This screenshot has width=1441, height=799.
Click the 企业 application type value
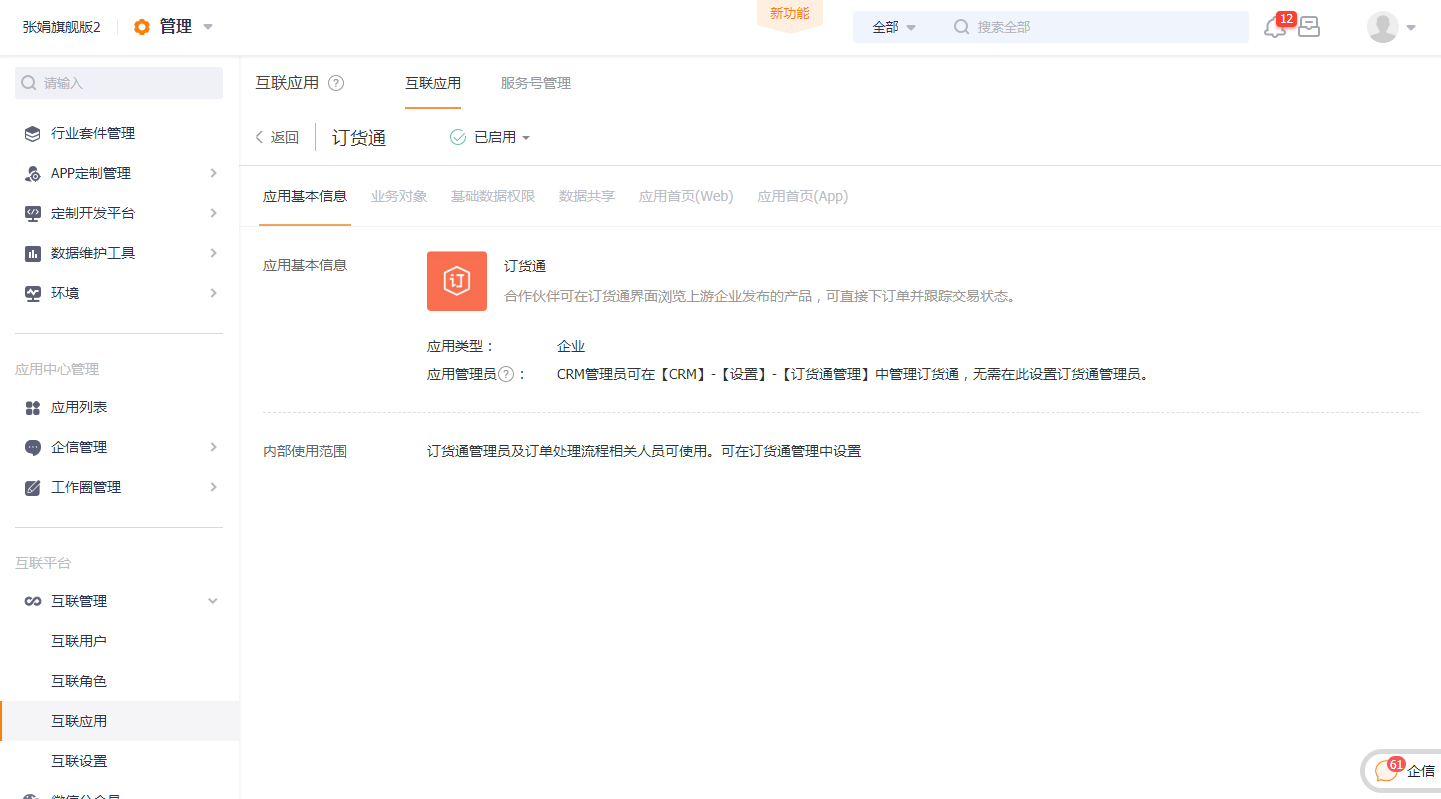571,346
